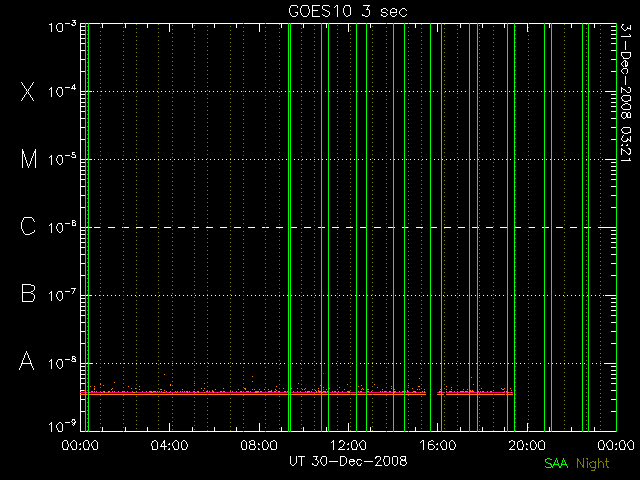Select the A flare class label
640x480 pixels.
(x=27, y=361)
